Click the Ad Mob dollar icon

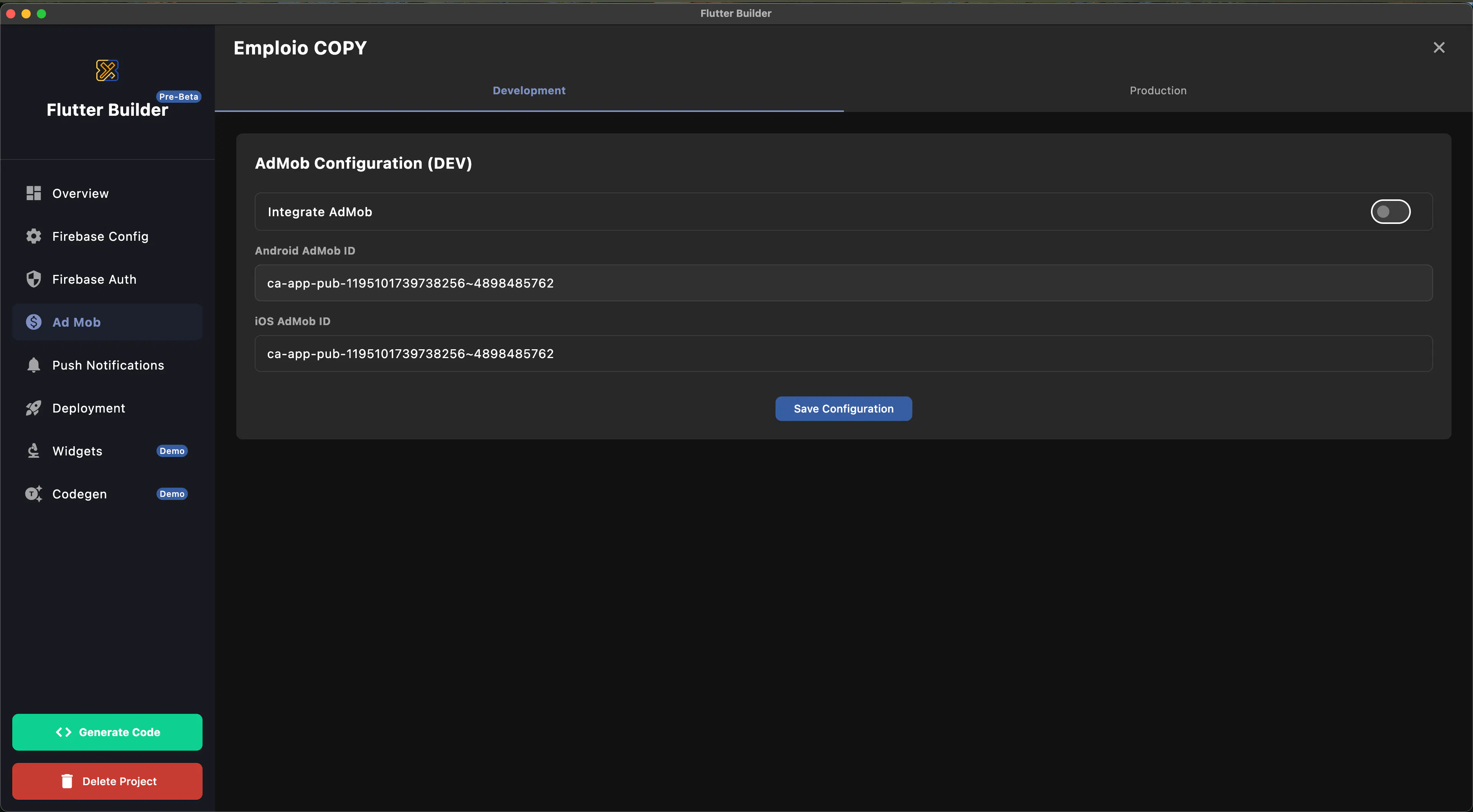(x=34, y=322)
